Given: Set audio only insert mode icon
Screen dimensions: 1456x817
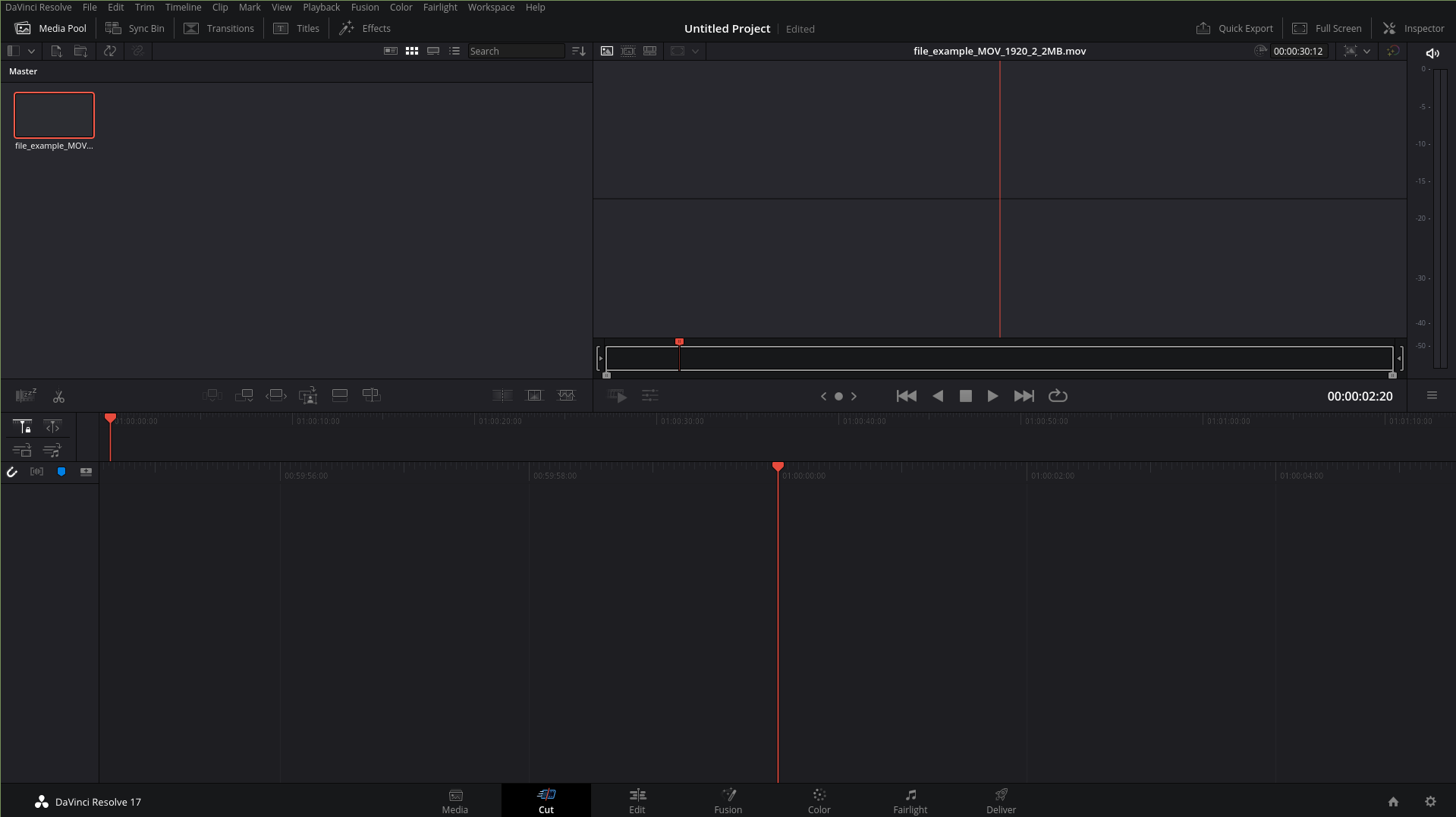Looking at the screenshot, I should tap(52, 451).
